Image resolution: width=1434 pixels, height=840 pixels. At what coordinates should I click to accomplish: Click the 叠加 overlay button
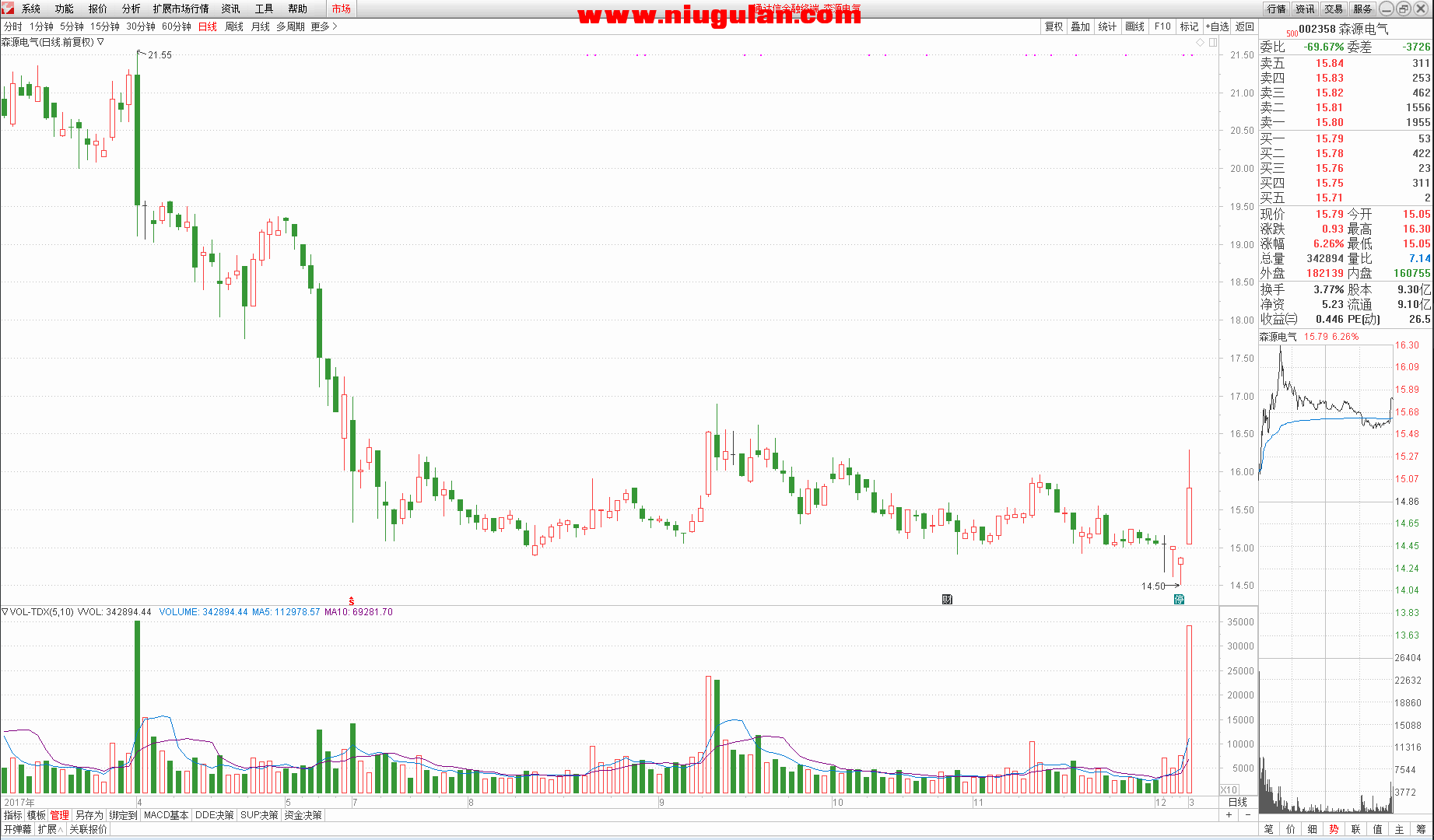point(1081,26)
